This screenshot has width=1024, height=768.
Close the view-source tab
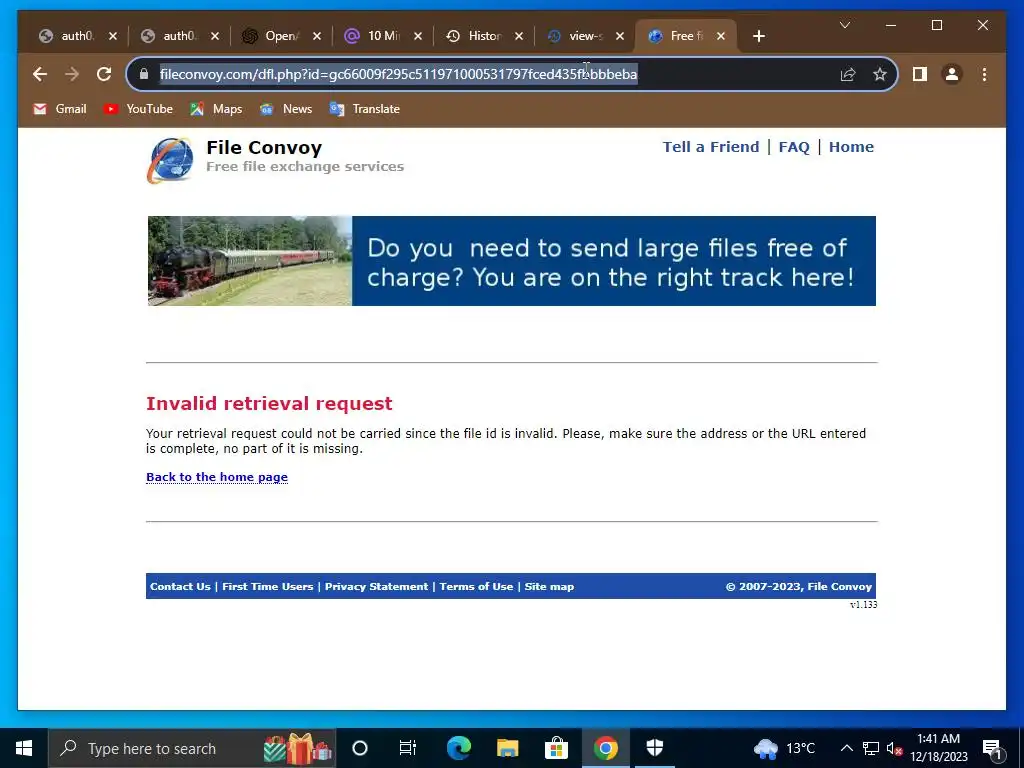[620, 36]
